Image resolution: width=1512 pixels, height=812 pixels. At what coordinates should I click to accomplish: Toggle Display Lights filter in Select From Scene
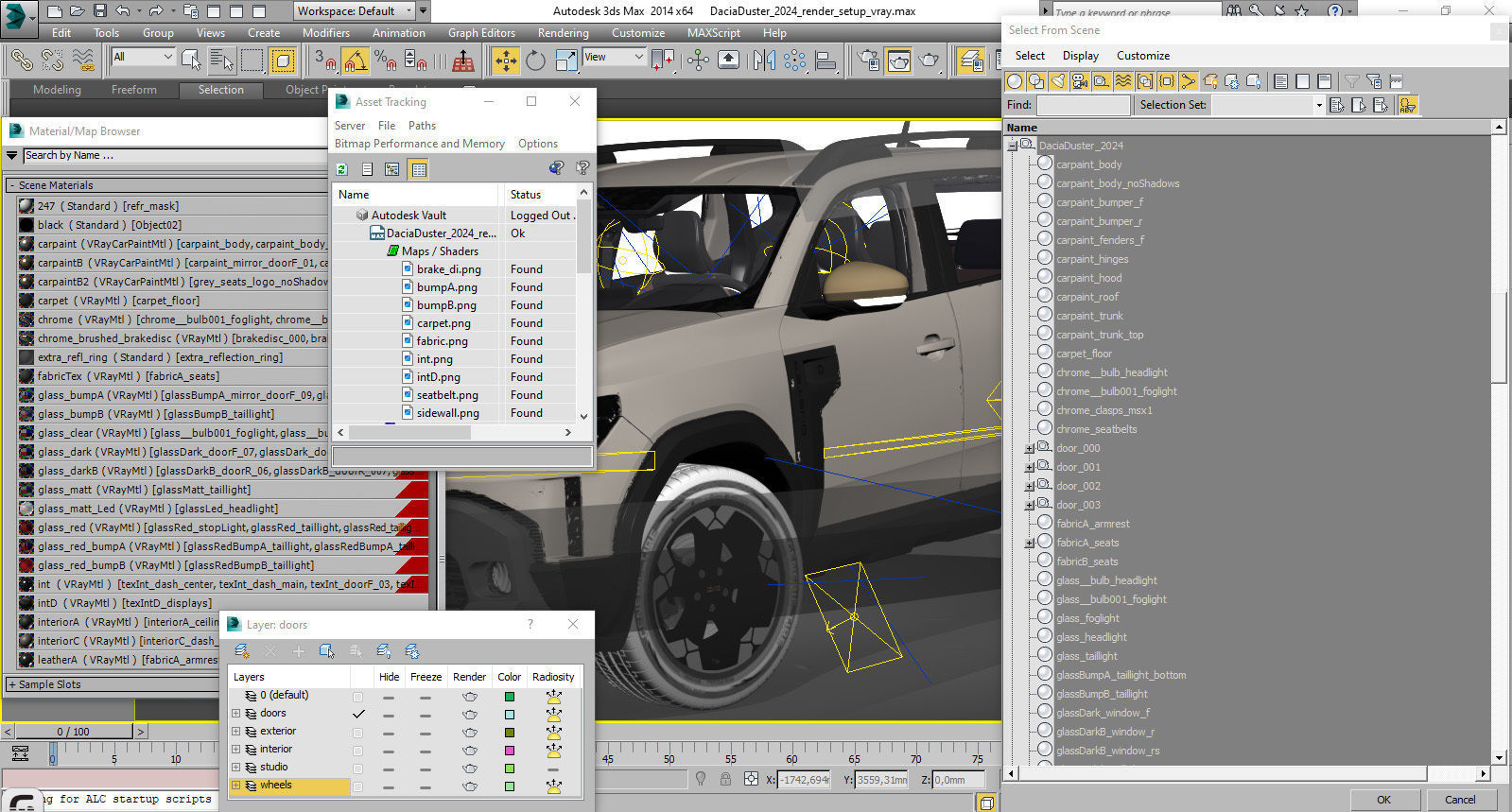tap(1058, 81)
